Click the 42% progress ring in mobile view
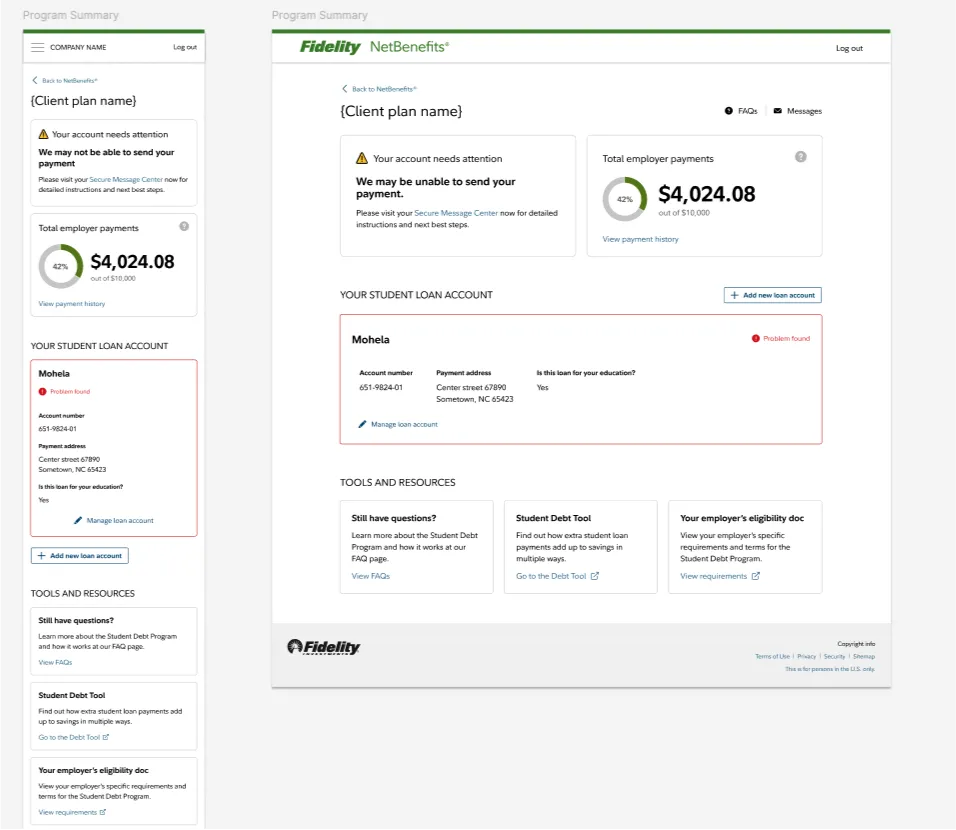The height and width of the screenshot is (830, 956). (60, 267)
